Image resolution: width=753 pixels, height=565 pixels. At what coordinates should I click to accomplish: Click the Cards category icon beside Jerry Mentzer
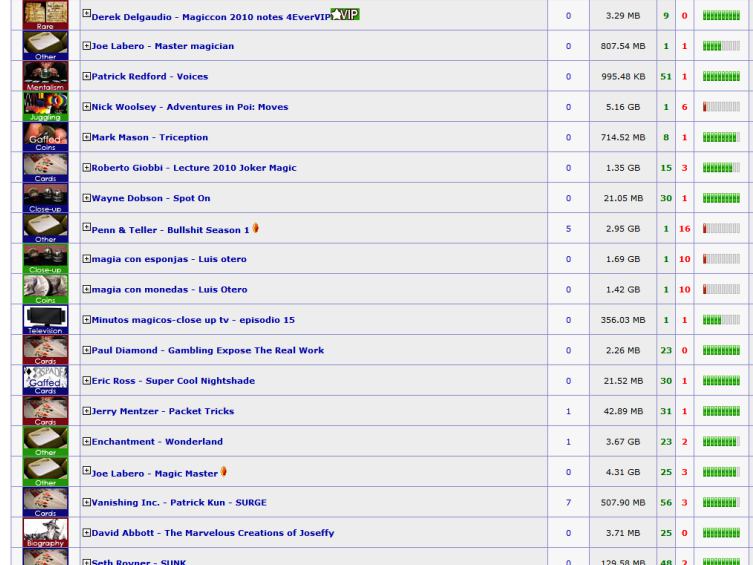[46, 411]
